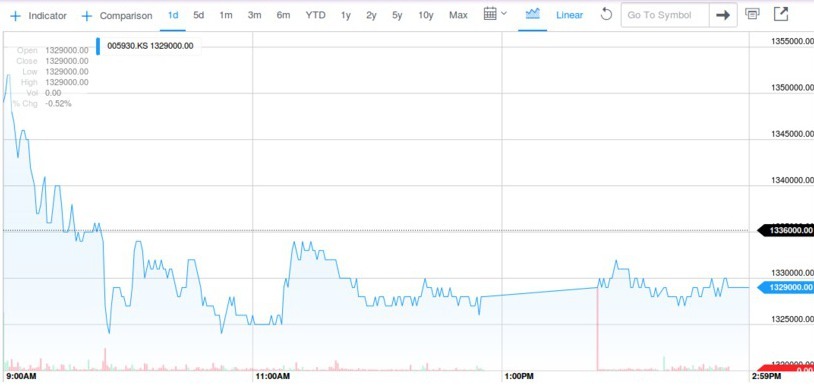
Task: Toggle the Linear scale option
Action: (x=569, y=15)
